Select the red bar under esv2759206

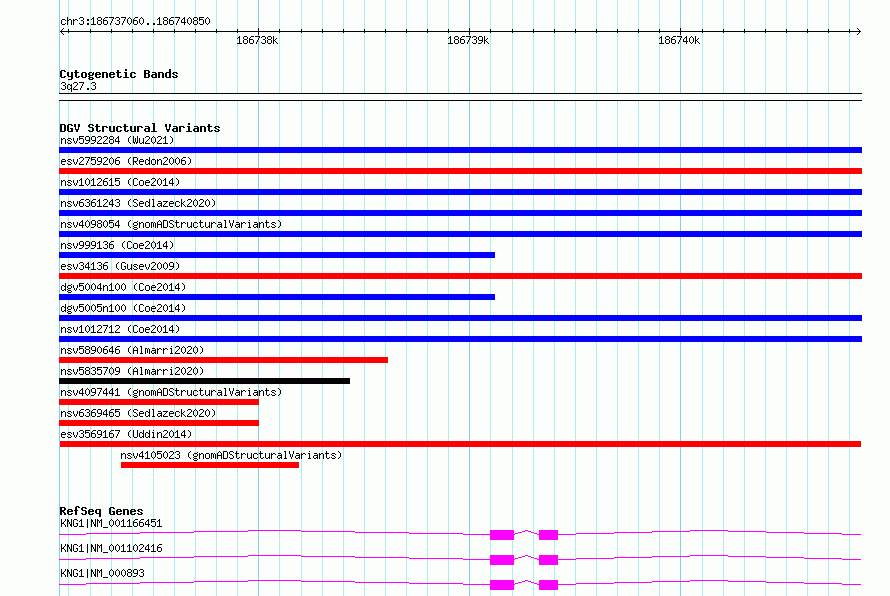(460, 171)
